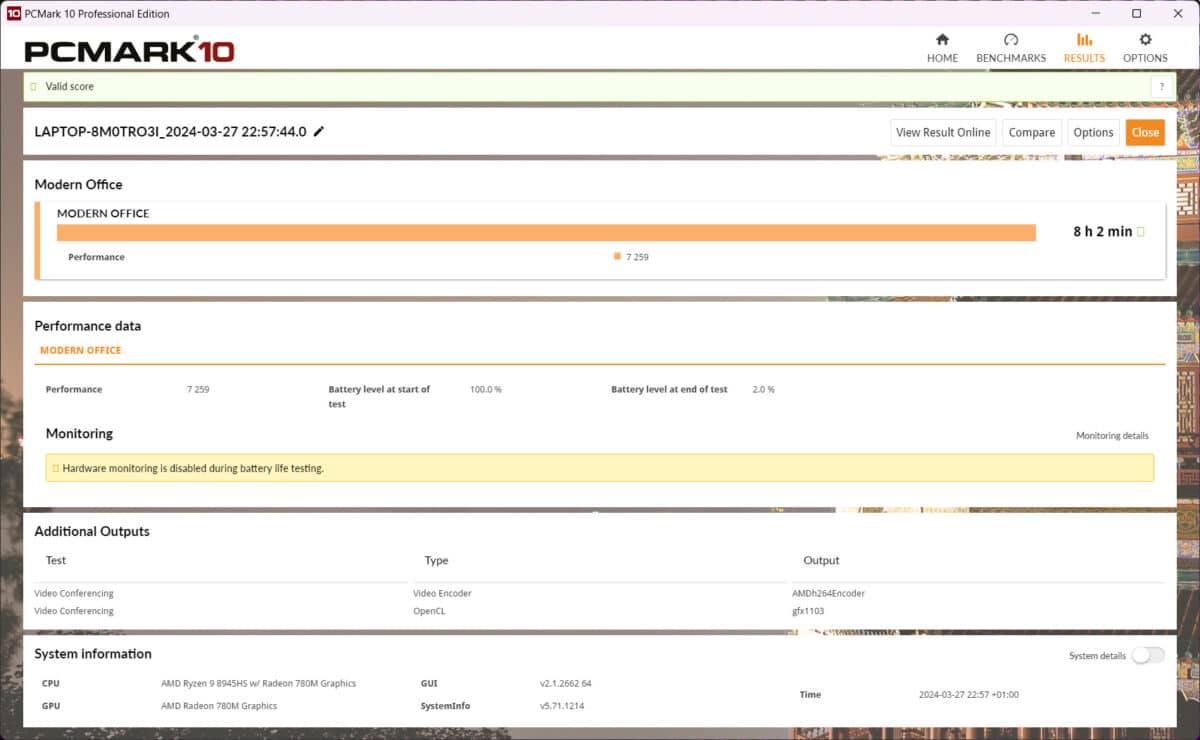
Task: Click the GUI version v2.1.2662 64
Action: (x=565, y=684)
